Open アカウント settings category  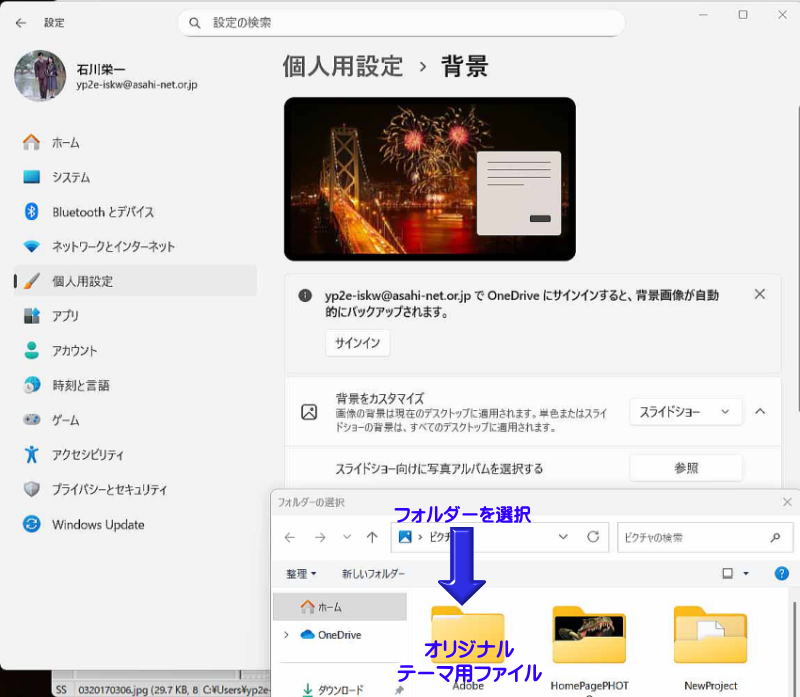click(74, 351)
